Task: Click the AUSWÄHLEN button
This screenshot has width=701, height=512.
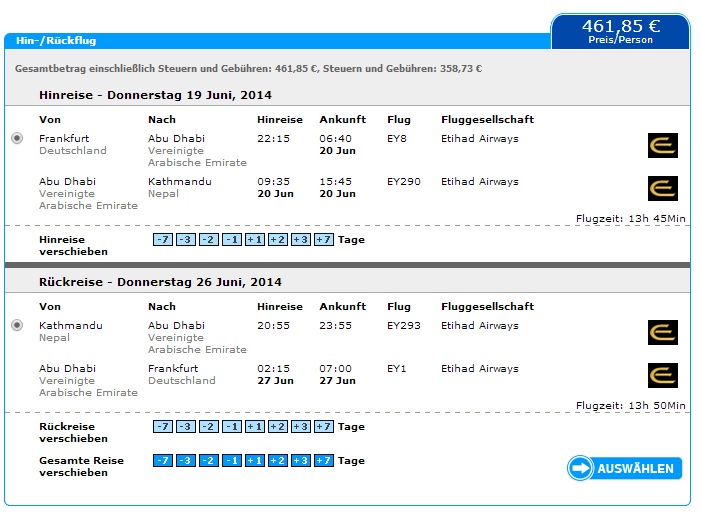Action: [x=625, y=468]
